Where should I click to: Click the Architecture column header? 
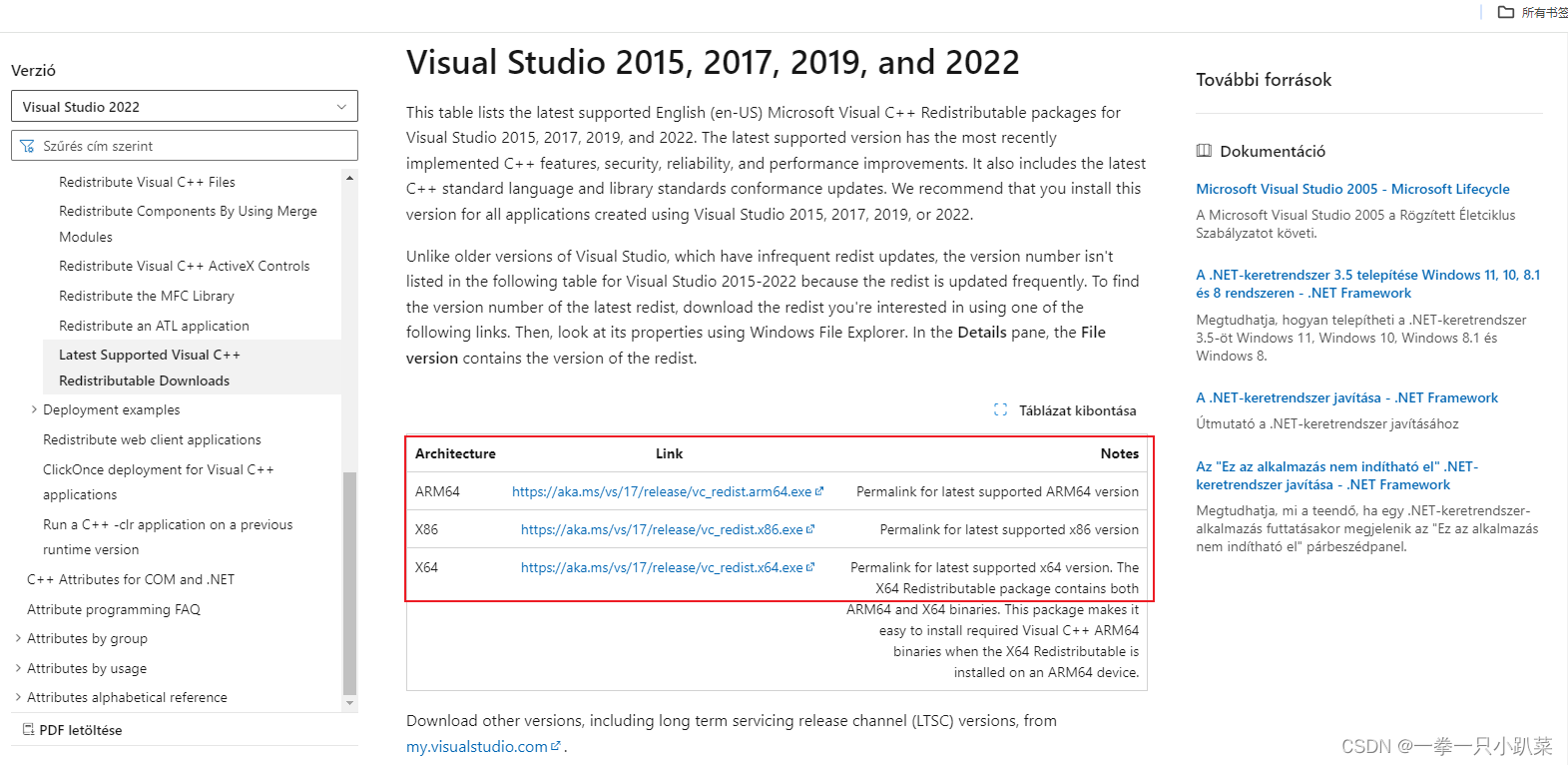tap(455, 453)
